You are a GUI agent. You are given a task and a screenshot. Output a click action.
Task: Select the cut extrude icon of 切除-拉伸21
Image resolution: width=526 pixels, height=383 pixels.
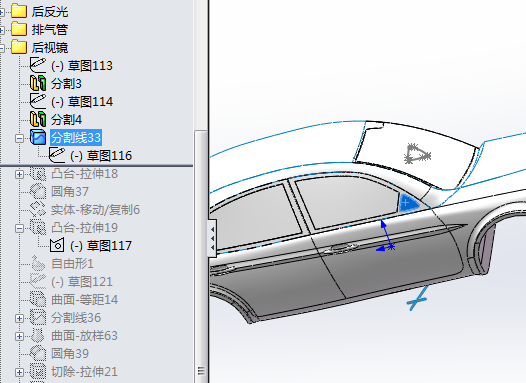click(x=38, y=372)
